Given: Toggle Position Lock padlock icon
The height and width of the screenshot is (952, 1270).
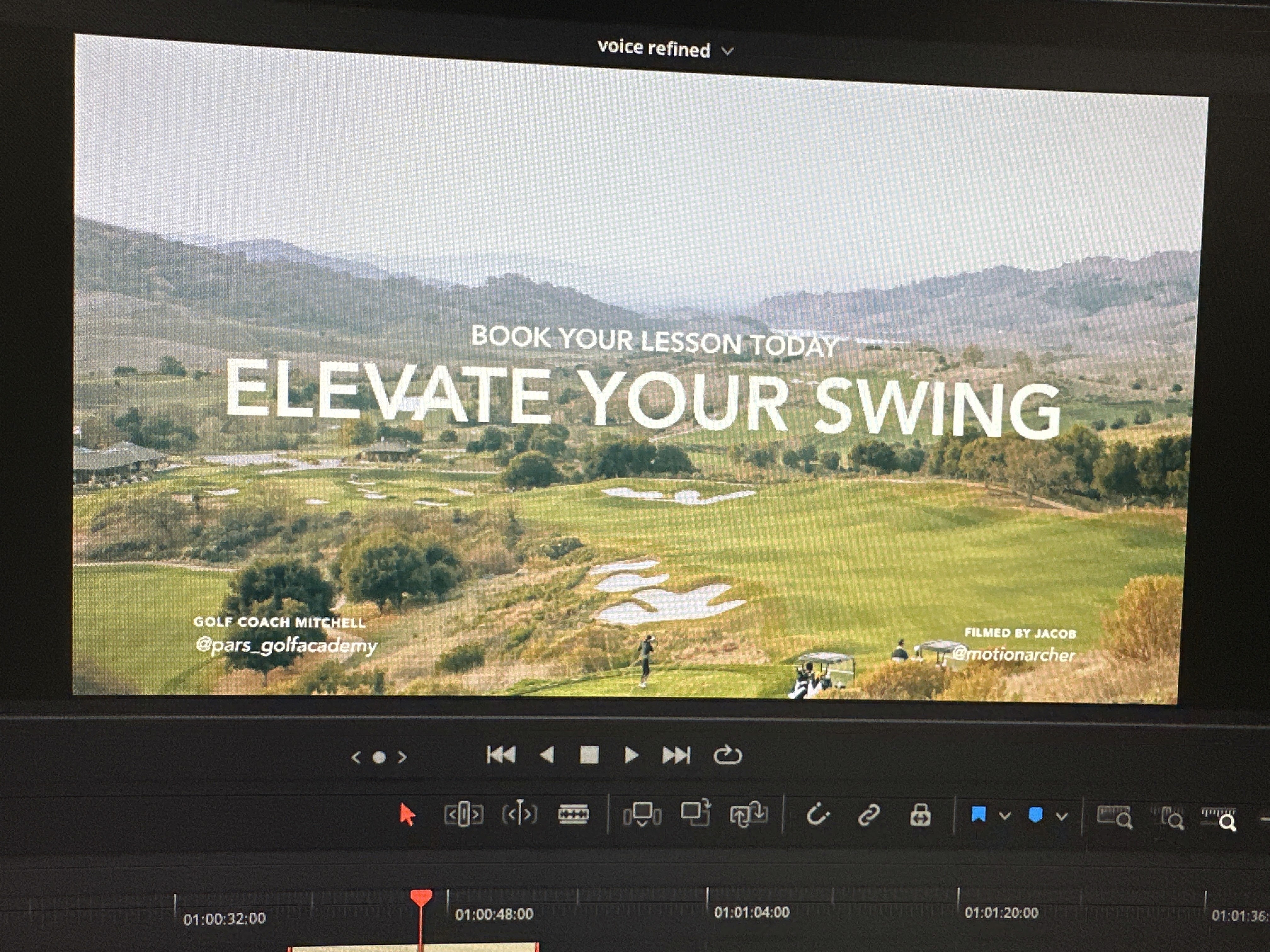Looking at the screenshot, I should coord(920,814).
